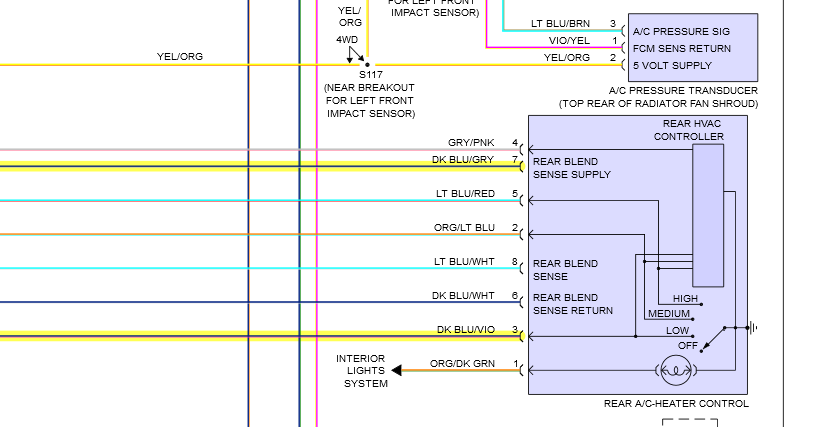
Task: Click the REAR A/C-HEATER CONTROL caption
Action: [676, 404]
